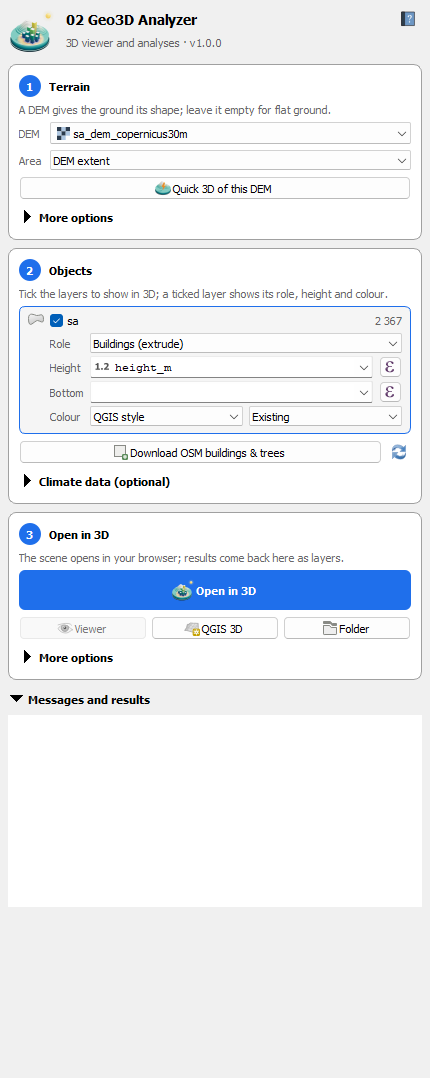430x1078 pixels.
Task: Expand Climate data (optional) section
Action: 96,482
